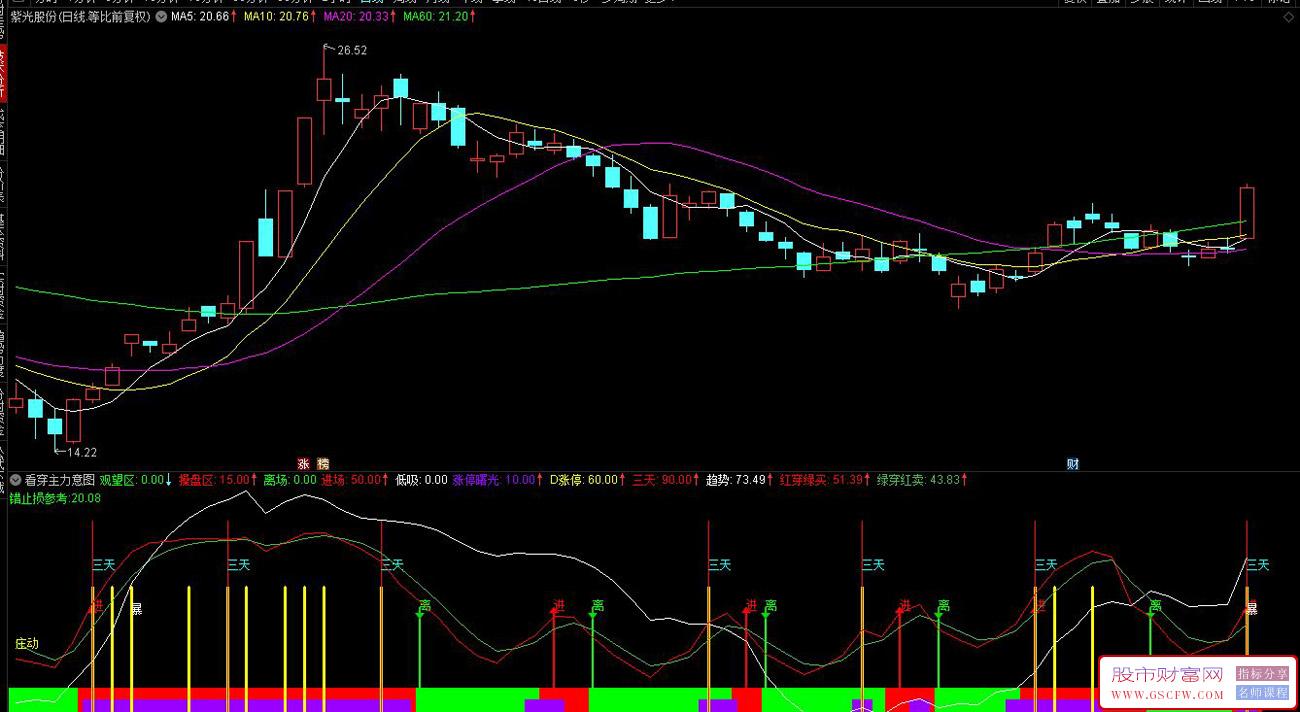Click the 庄动 signal label
The height and width of the screenshot is (712, 1300).
pyautogui.click(x=27, y=644)
